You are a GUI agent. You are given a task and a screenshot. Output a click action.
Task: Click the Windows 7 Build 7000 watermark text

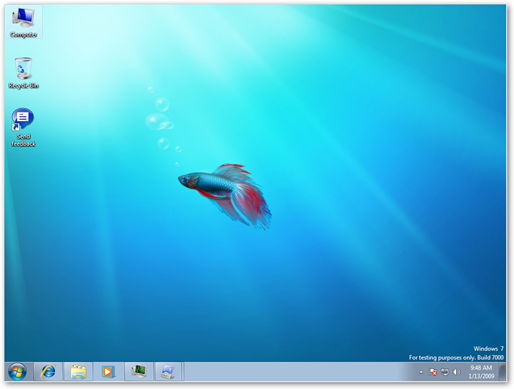pyautogui.click(x=456, y=353)
